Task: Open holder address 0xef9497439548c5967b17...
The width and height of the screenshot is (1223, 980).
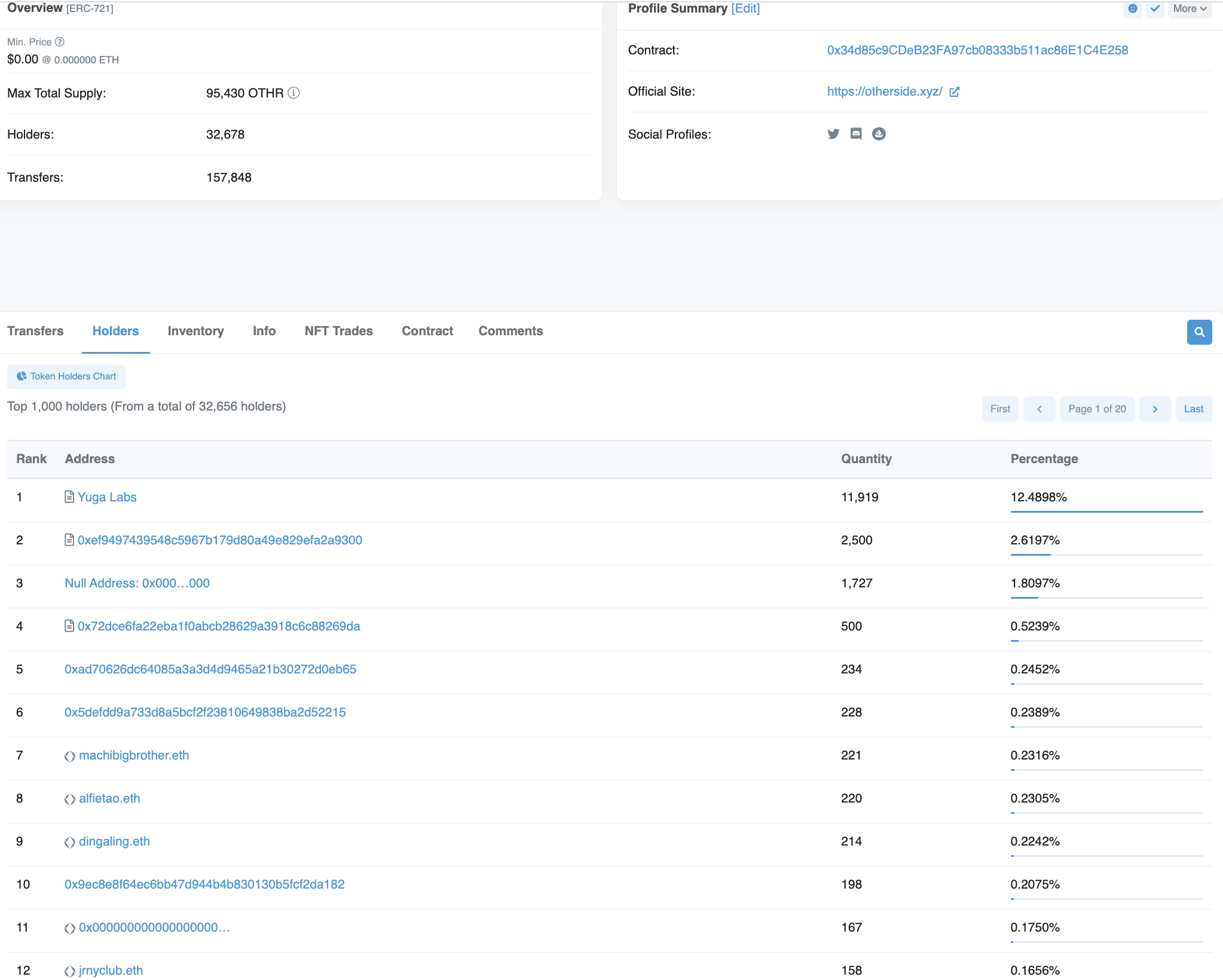Action: click(x=220, y=540)
